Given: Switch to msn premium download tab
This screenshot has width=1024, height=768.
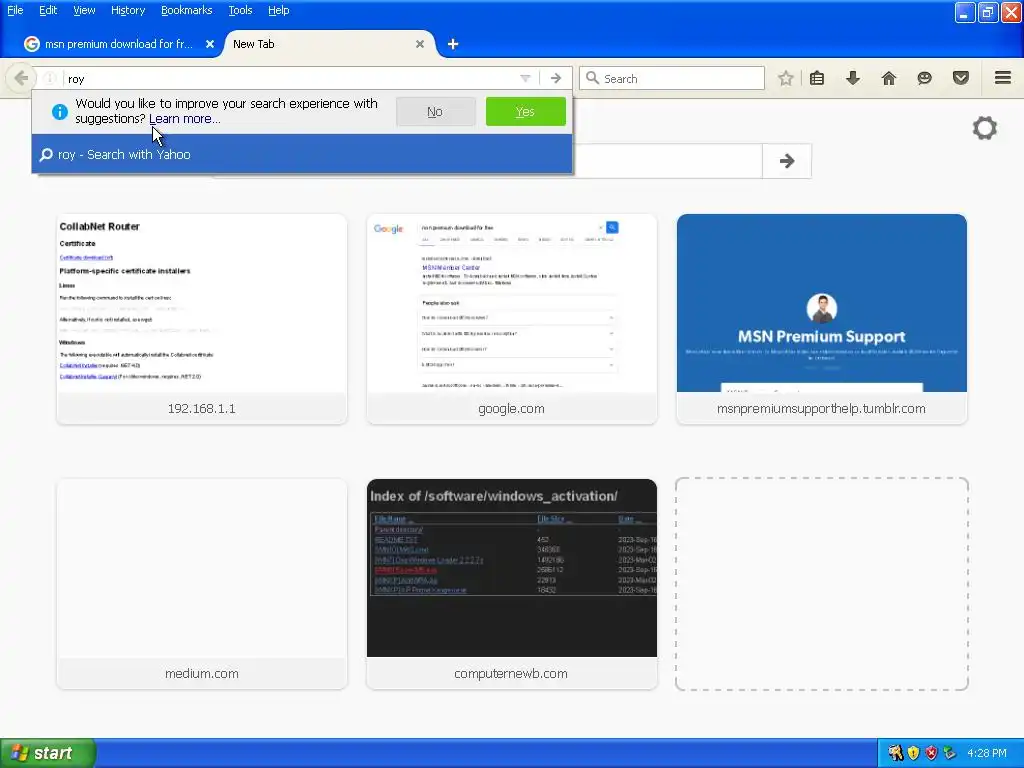Looking at the screenshot, I should pyautogui.click(x=119, y=44).
